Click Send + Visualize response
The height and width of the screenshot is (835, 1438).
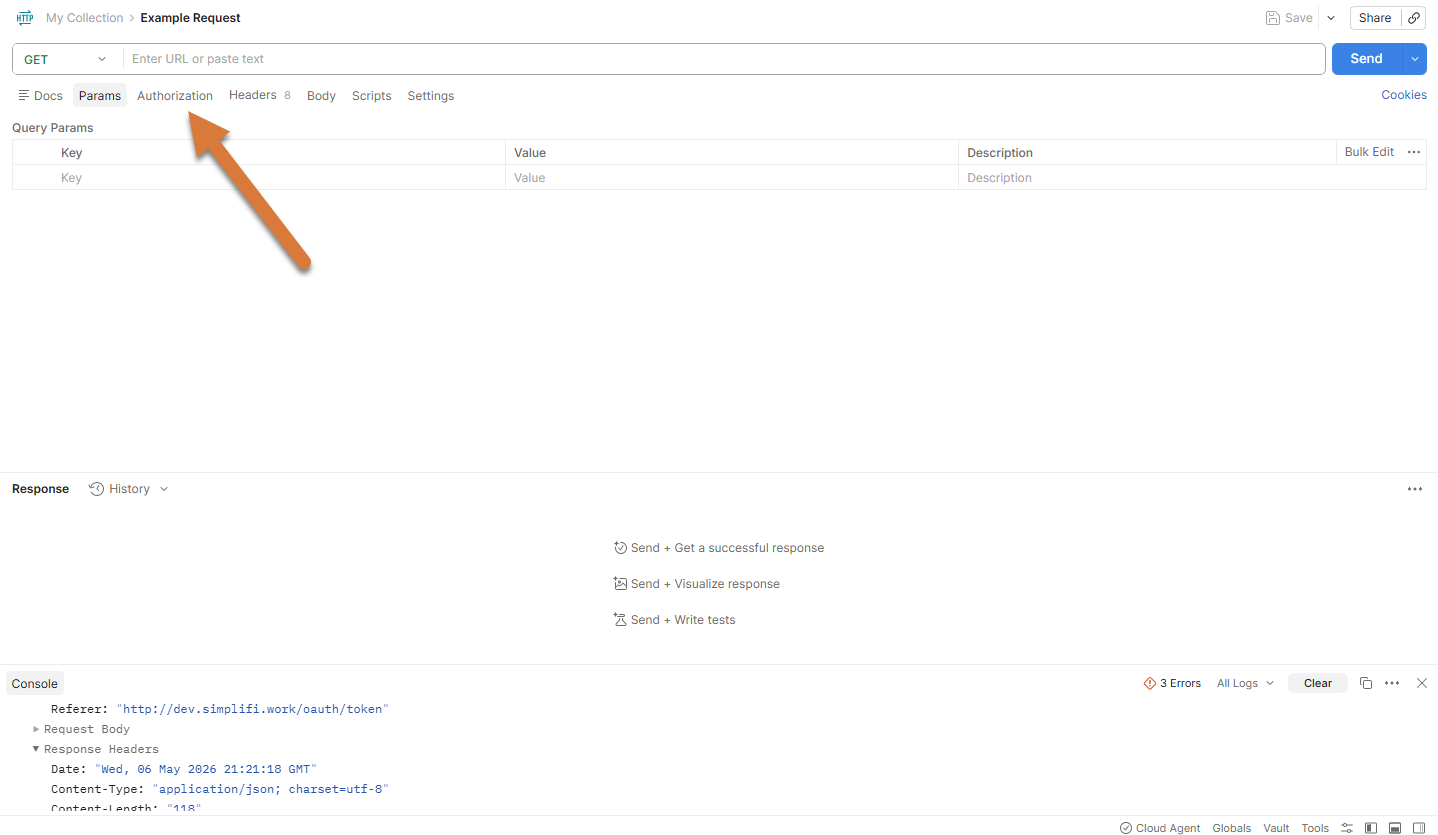pyautogui.click(x=697, y=584)
